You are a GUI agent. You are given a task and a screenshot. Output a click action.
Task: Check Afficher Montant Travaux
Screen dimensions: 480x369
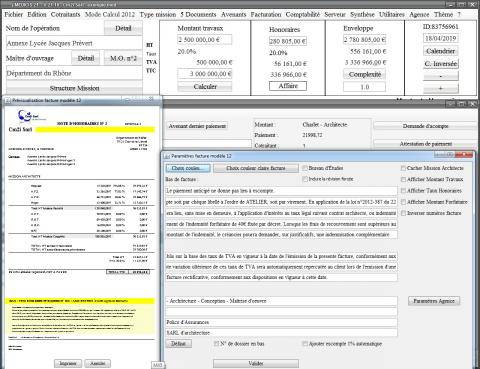point(403,179)
